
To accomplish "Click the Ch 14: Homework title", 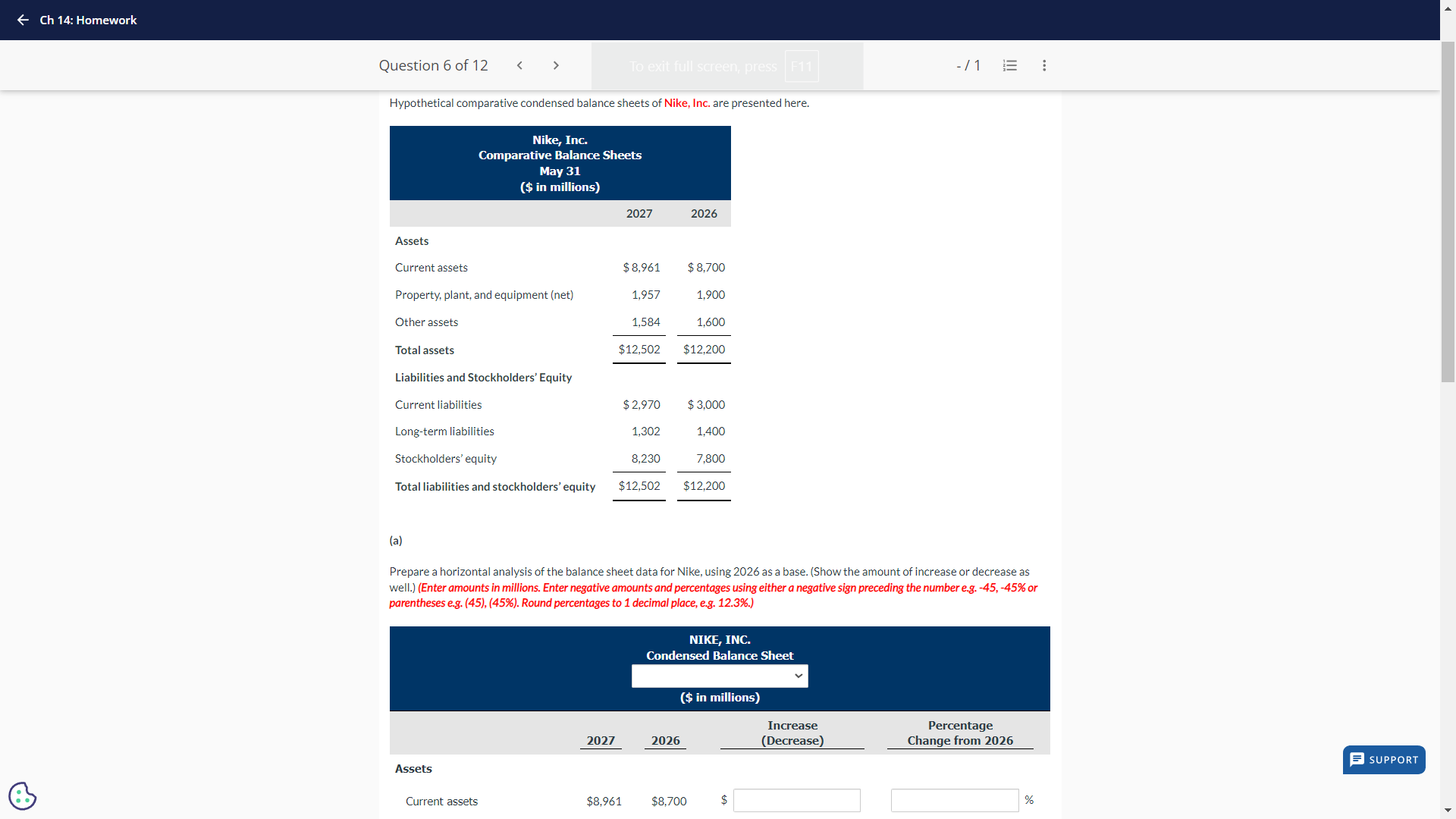I will point(88,20).
